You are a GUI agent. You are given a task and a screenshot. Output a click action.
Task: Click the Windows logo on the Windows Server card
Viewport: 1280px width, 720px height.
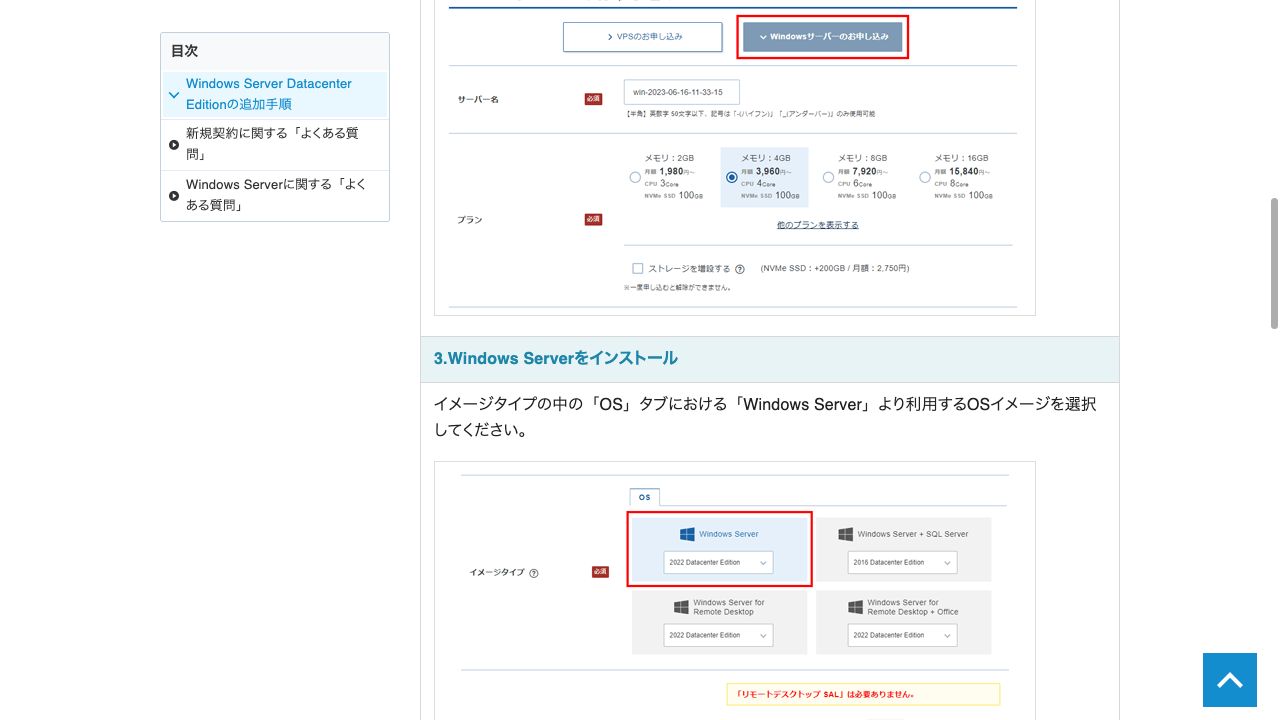pyautogui.click(x=687, y=534)
